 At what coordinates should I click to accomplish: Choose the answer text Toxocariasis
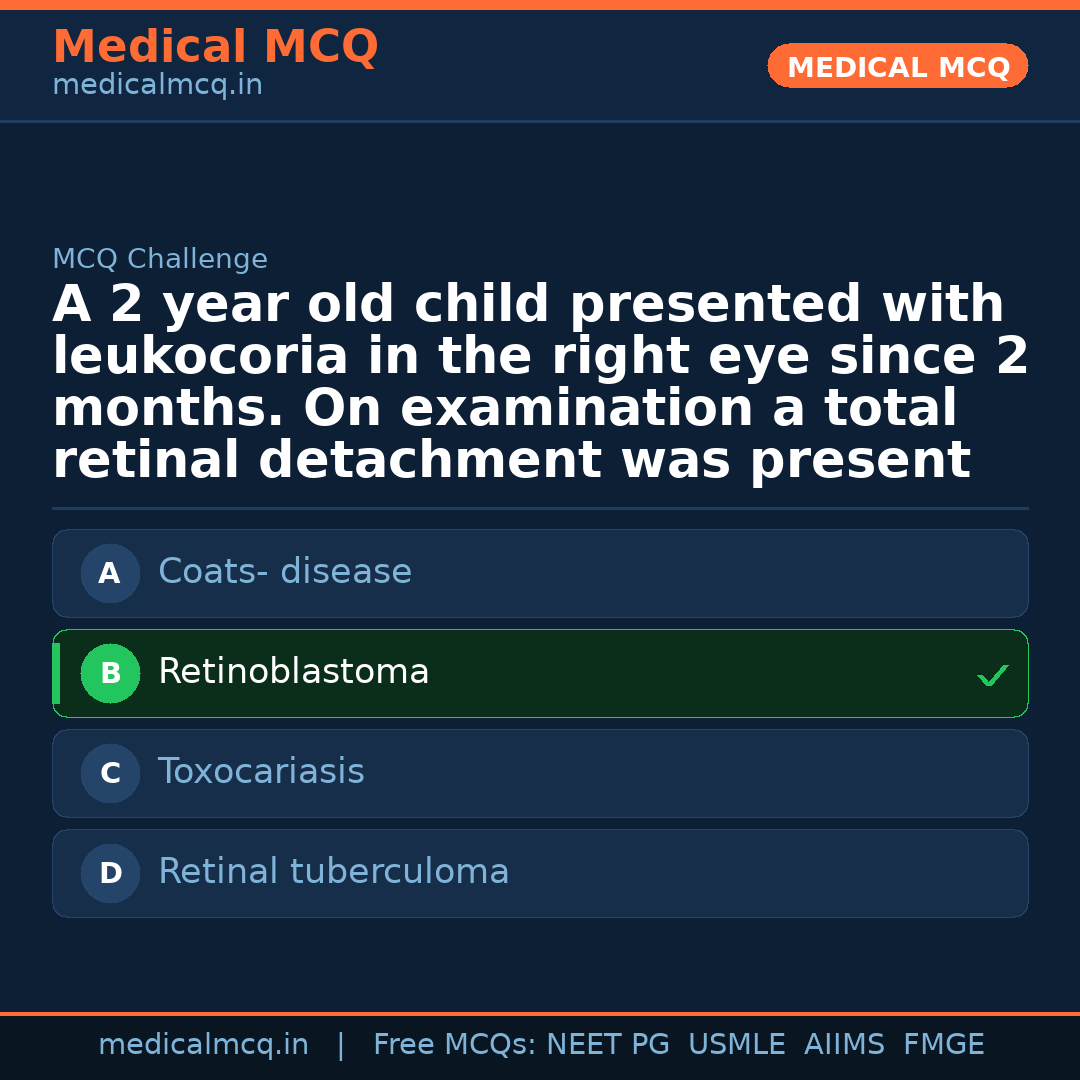(261, 772)
